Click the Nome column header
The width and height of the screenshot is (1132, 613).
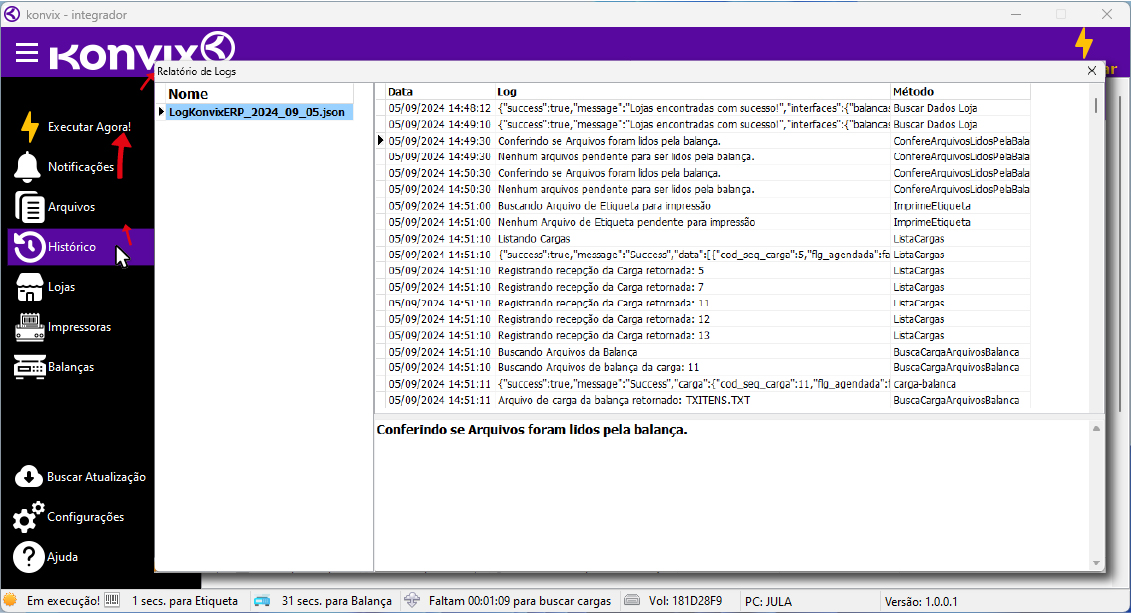point(188,94)
